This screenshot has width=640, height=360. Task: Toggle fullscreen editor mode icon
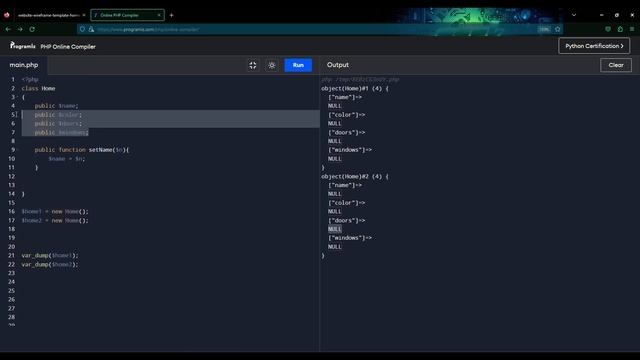(253, 65)
